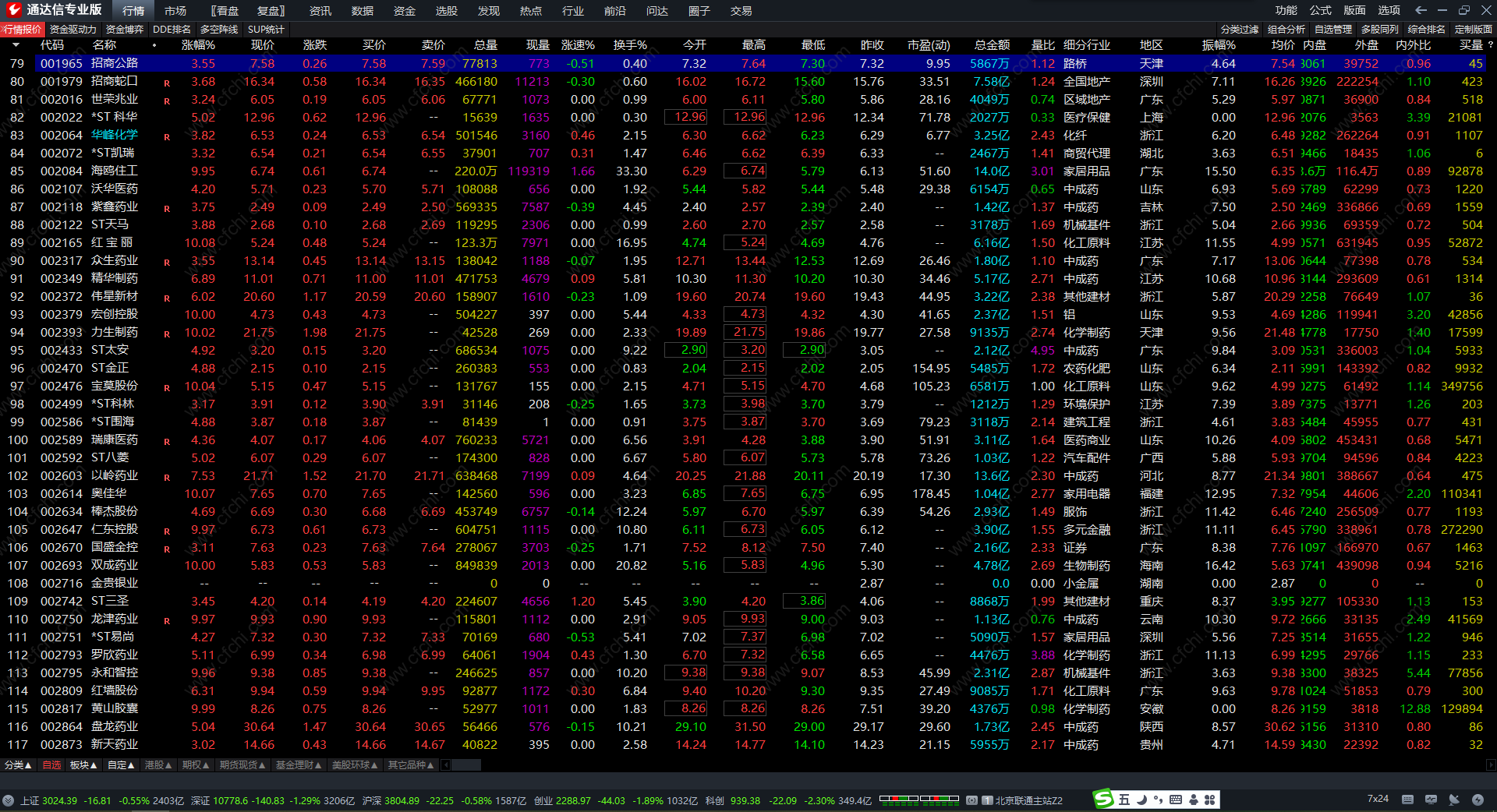Click the moon icon in input bar

click(1141, 800)
